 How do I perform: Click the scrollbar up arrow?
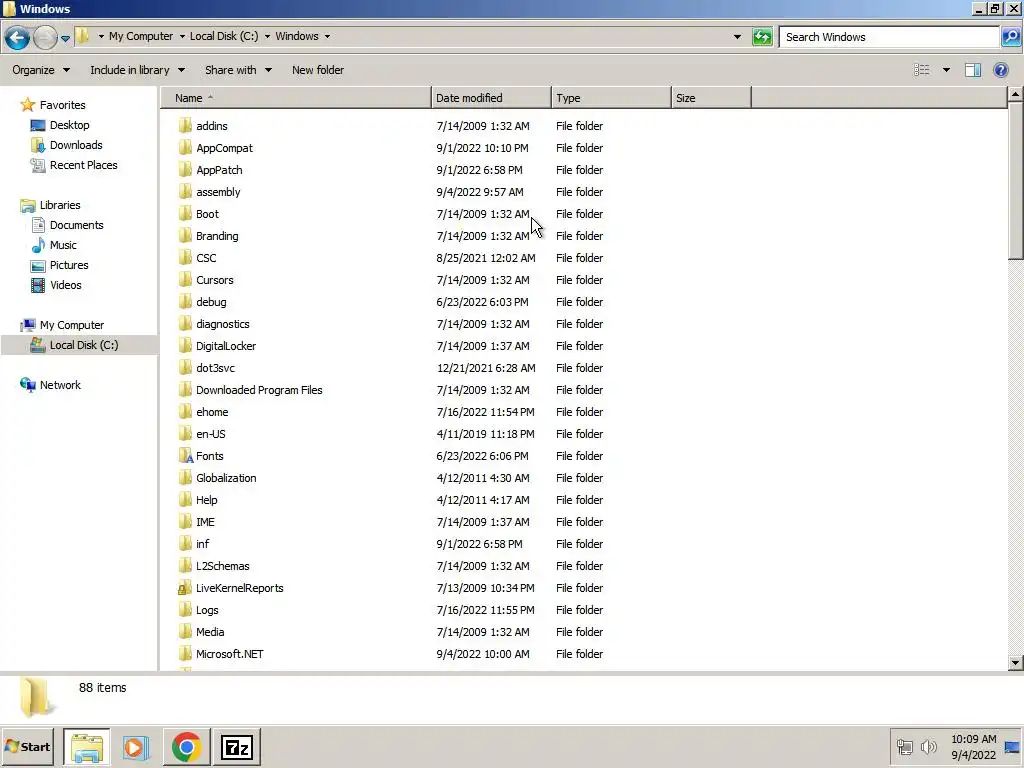coord(1015,95)
